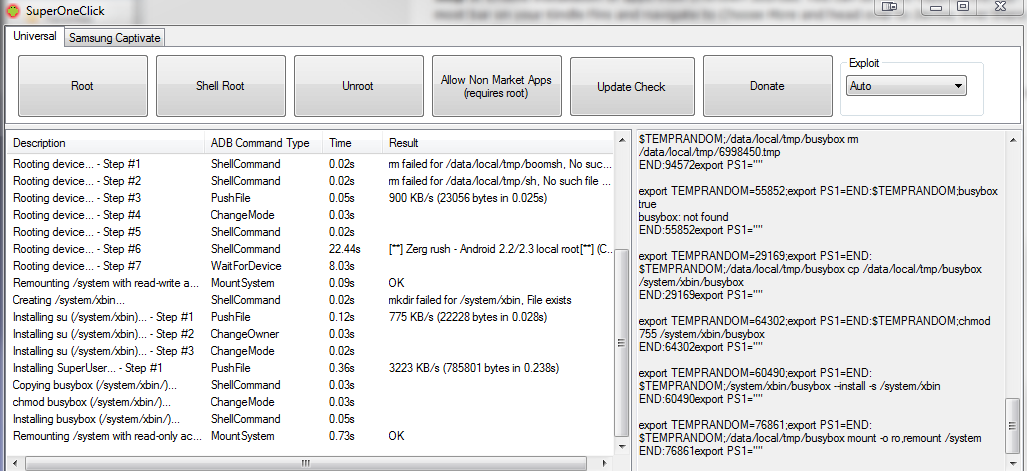Maximize the SuperOneClick window
This screenshot has width=1027, height=471.
tap(962, 7)
